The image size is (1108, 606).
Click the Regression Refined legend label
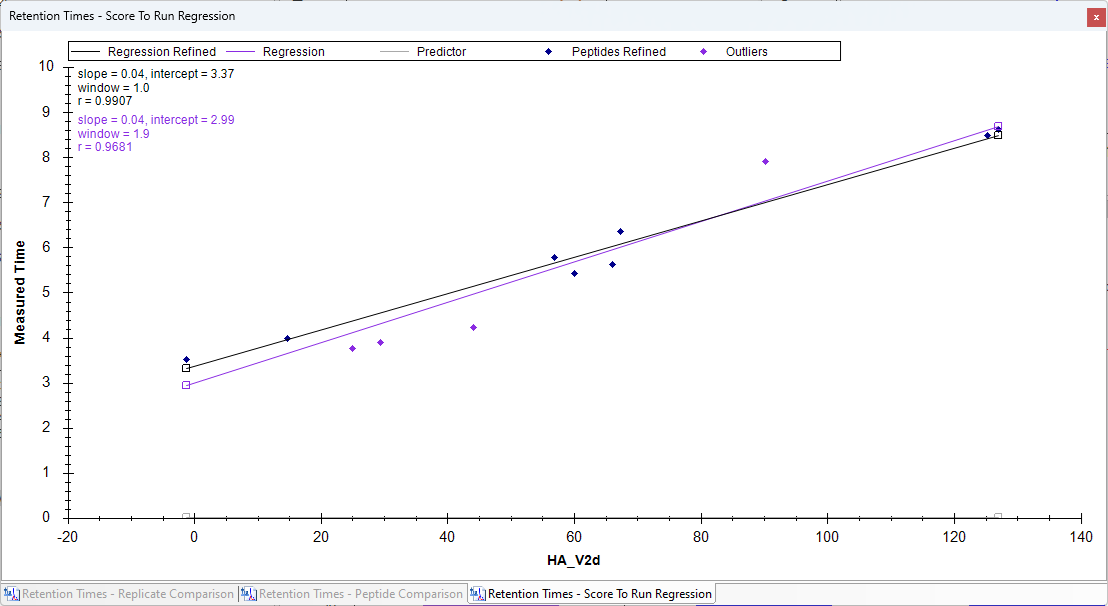161,52
